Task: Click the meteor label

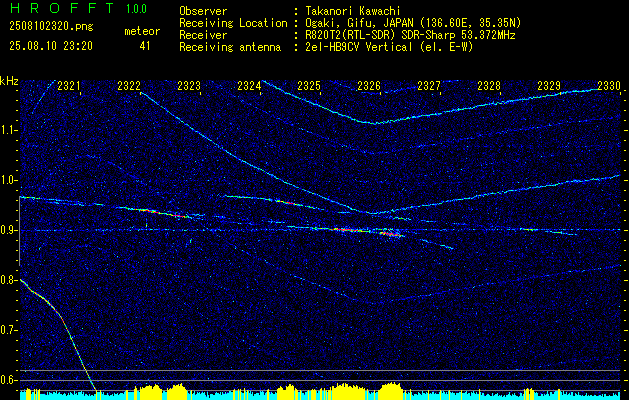Action: pyautogui.click(x=142, y=31)
